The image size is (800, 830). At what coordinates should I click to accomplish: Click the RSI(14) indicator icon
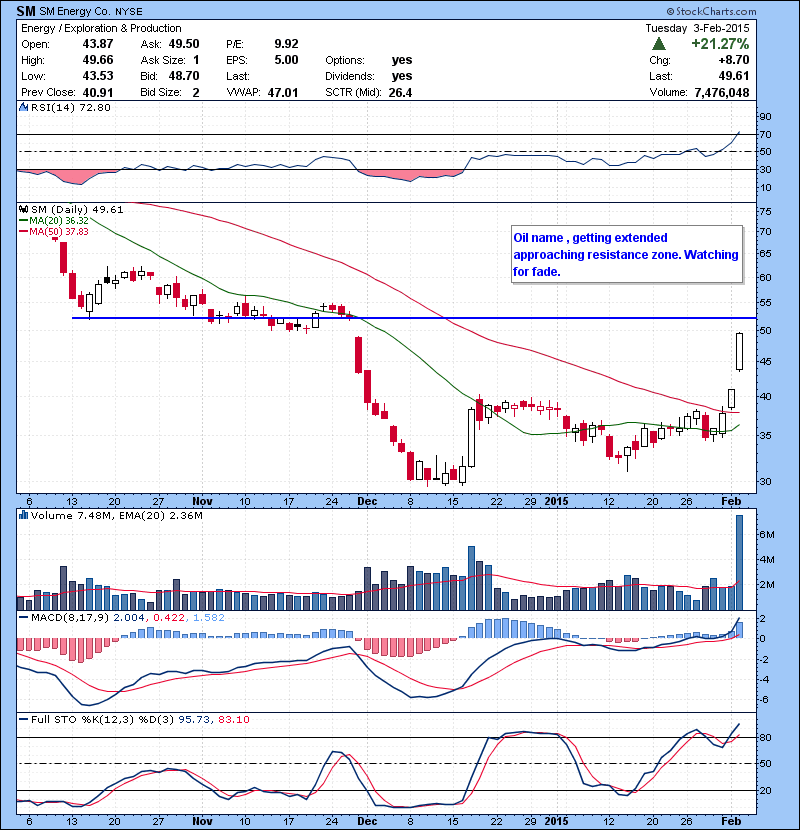[x=23, y=107]
